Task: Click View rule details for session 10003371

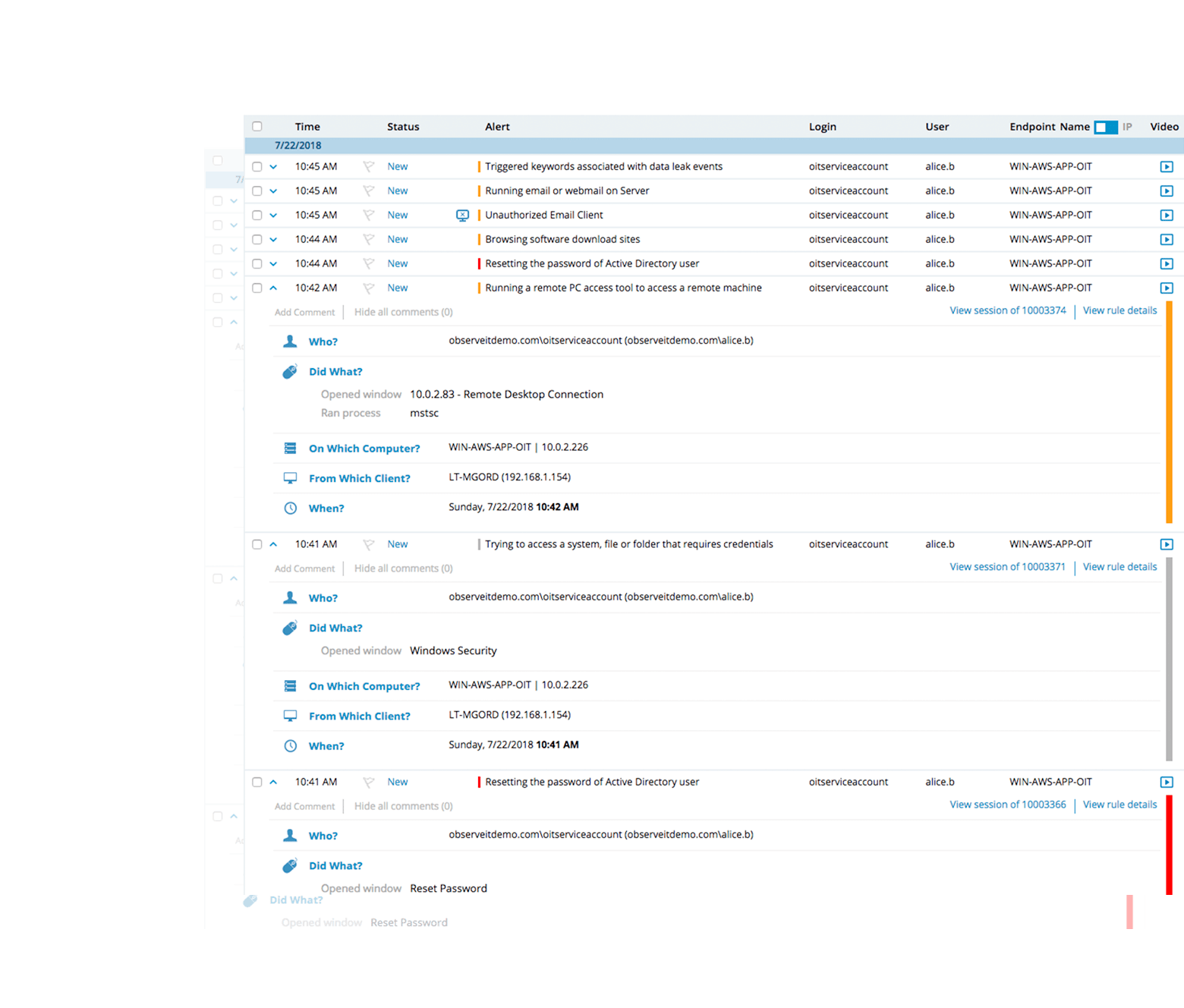Action: coord(1119,567)
